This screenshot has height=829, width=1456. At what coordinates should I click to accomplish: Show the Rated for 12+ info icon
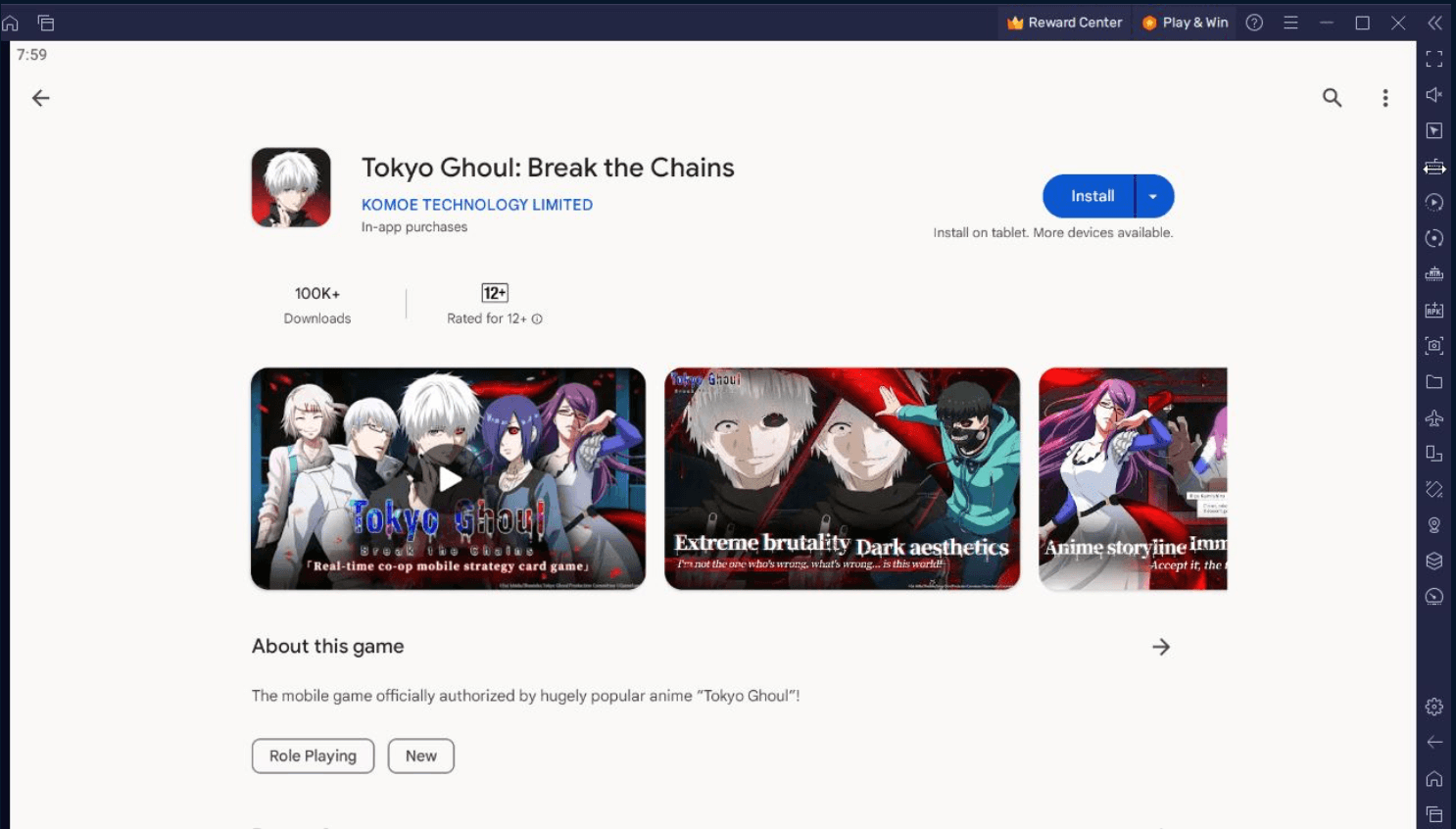click(x=537, y=318)
